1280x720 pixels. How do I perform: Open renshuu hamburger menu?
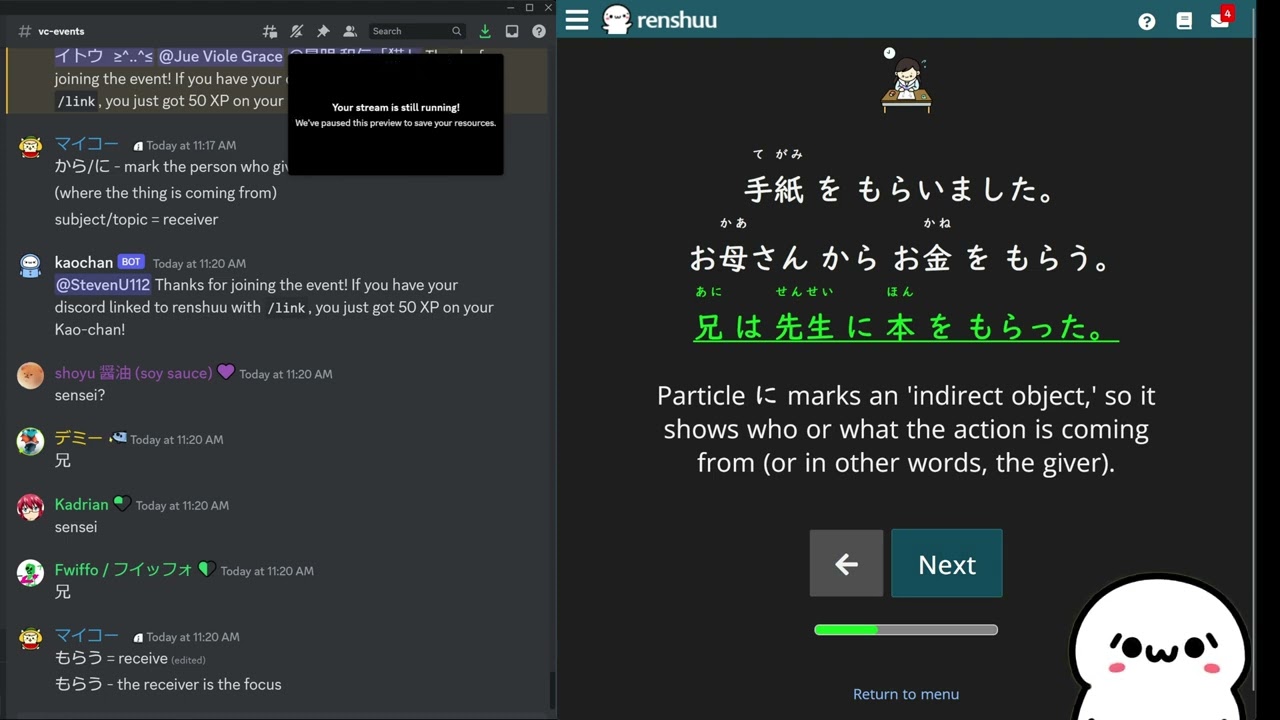coord(577,19)
